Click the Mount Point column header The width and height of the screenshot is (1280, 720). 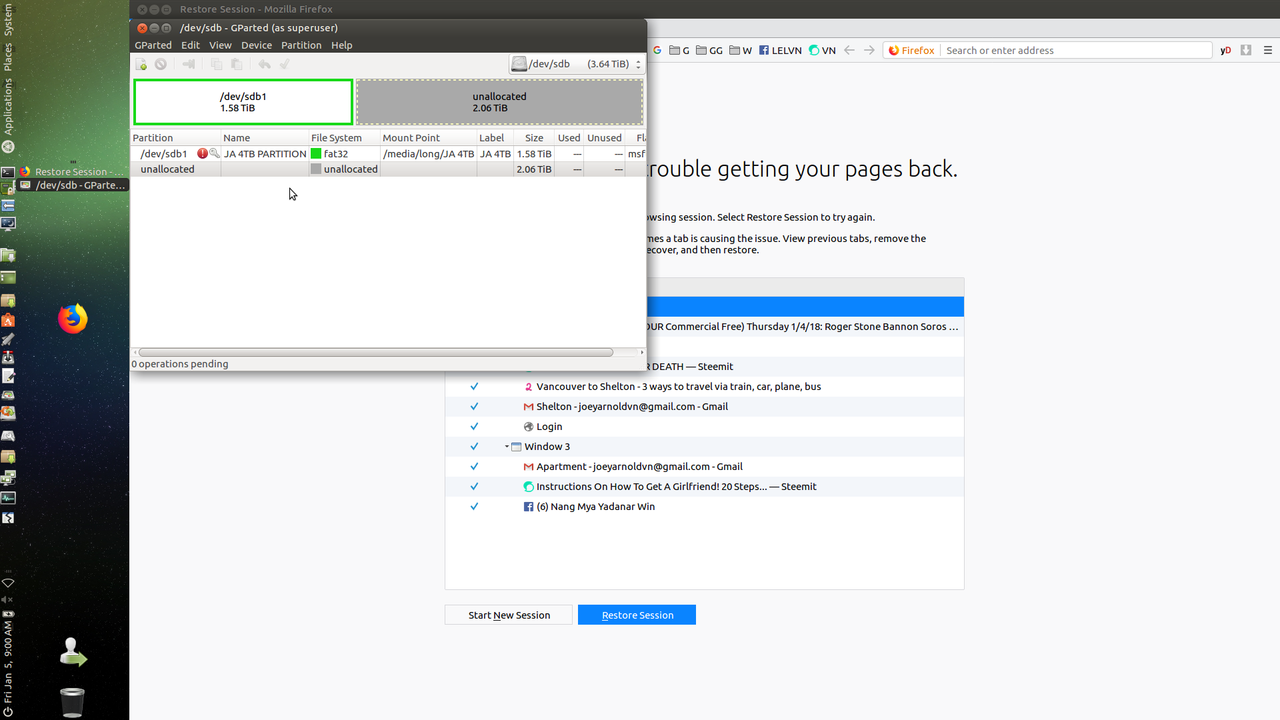pyautogui.click(x=428, y=138)
